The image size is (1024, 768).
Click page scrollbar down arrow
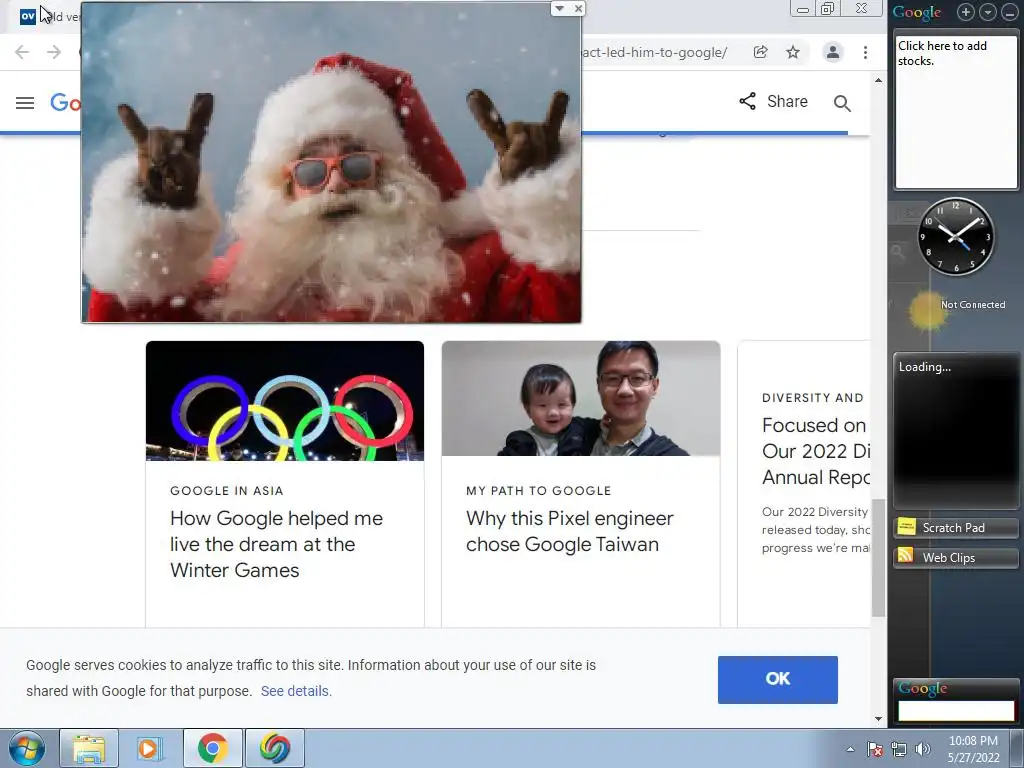[x=878, y=719]
